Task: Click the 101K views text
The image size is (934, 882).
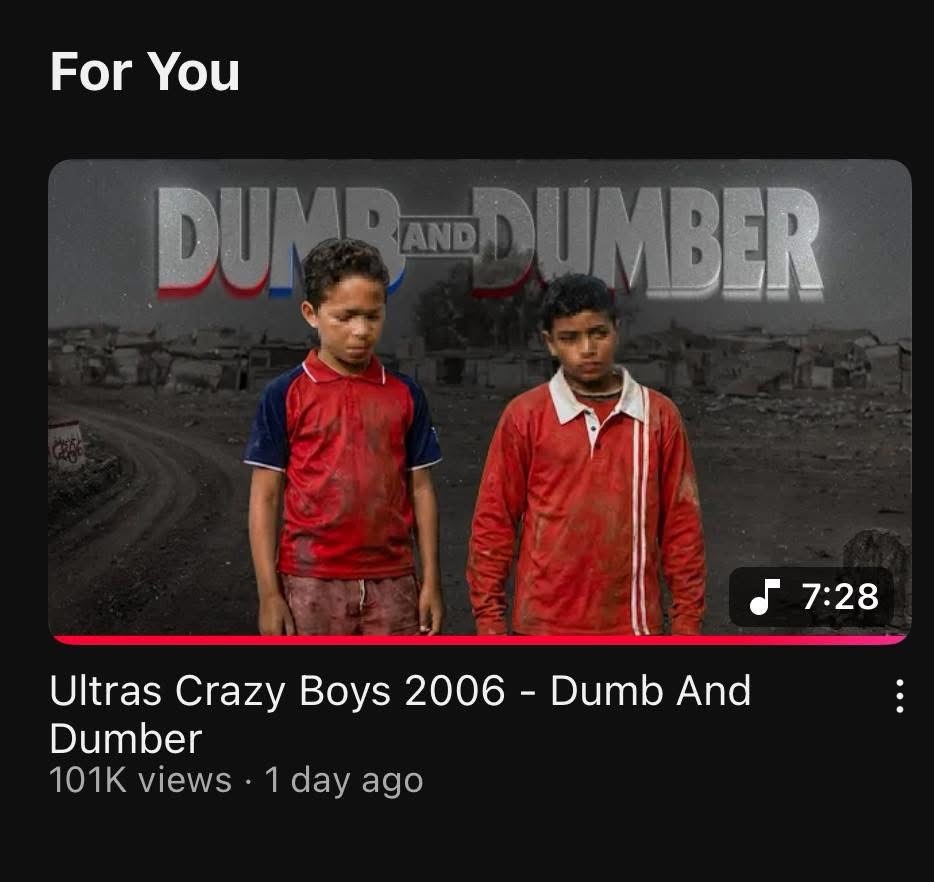Action: click(140, 780)
